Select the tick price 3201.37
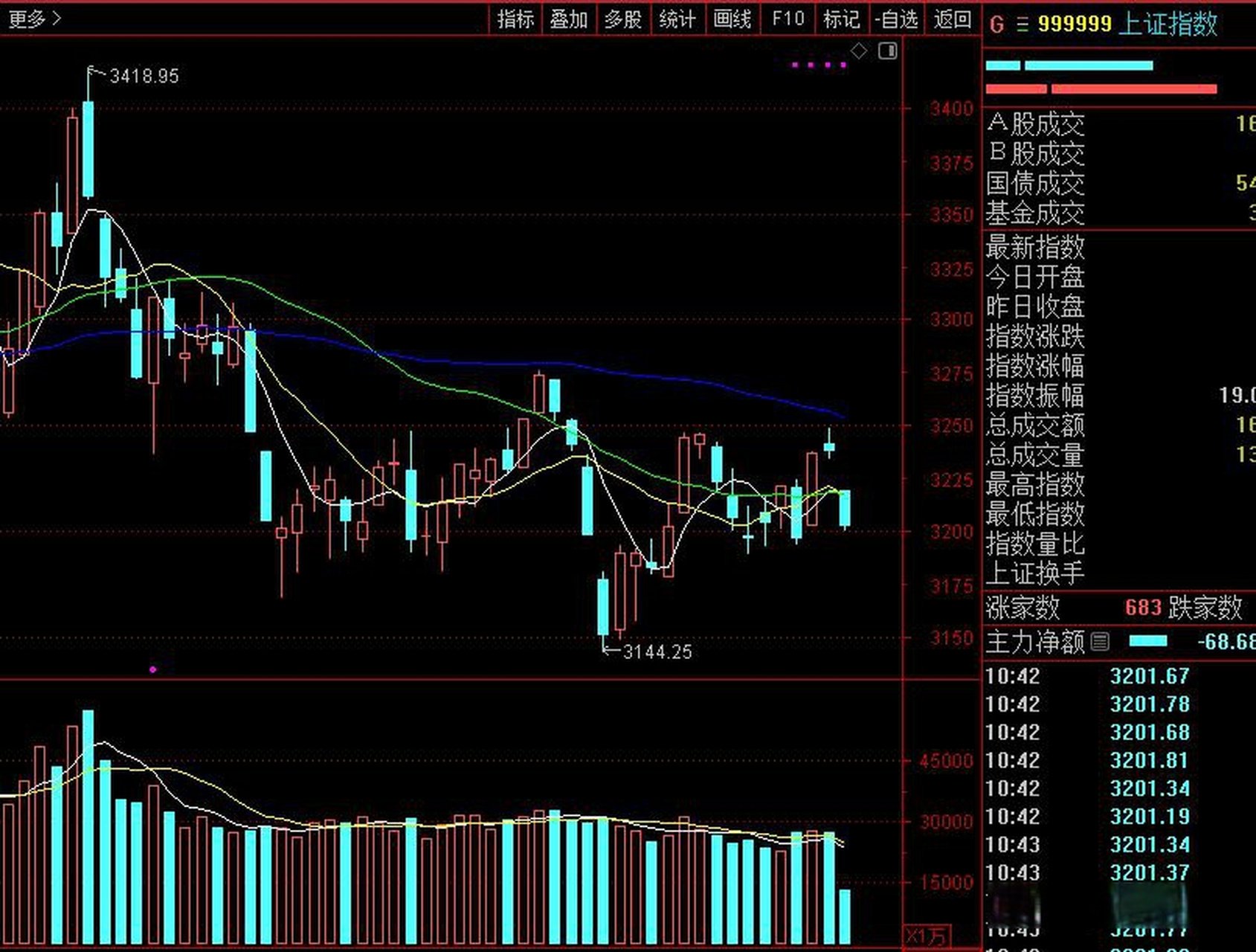This screenshot has width=1256, height=952. 1150,872
